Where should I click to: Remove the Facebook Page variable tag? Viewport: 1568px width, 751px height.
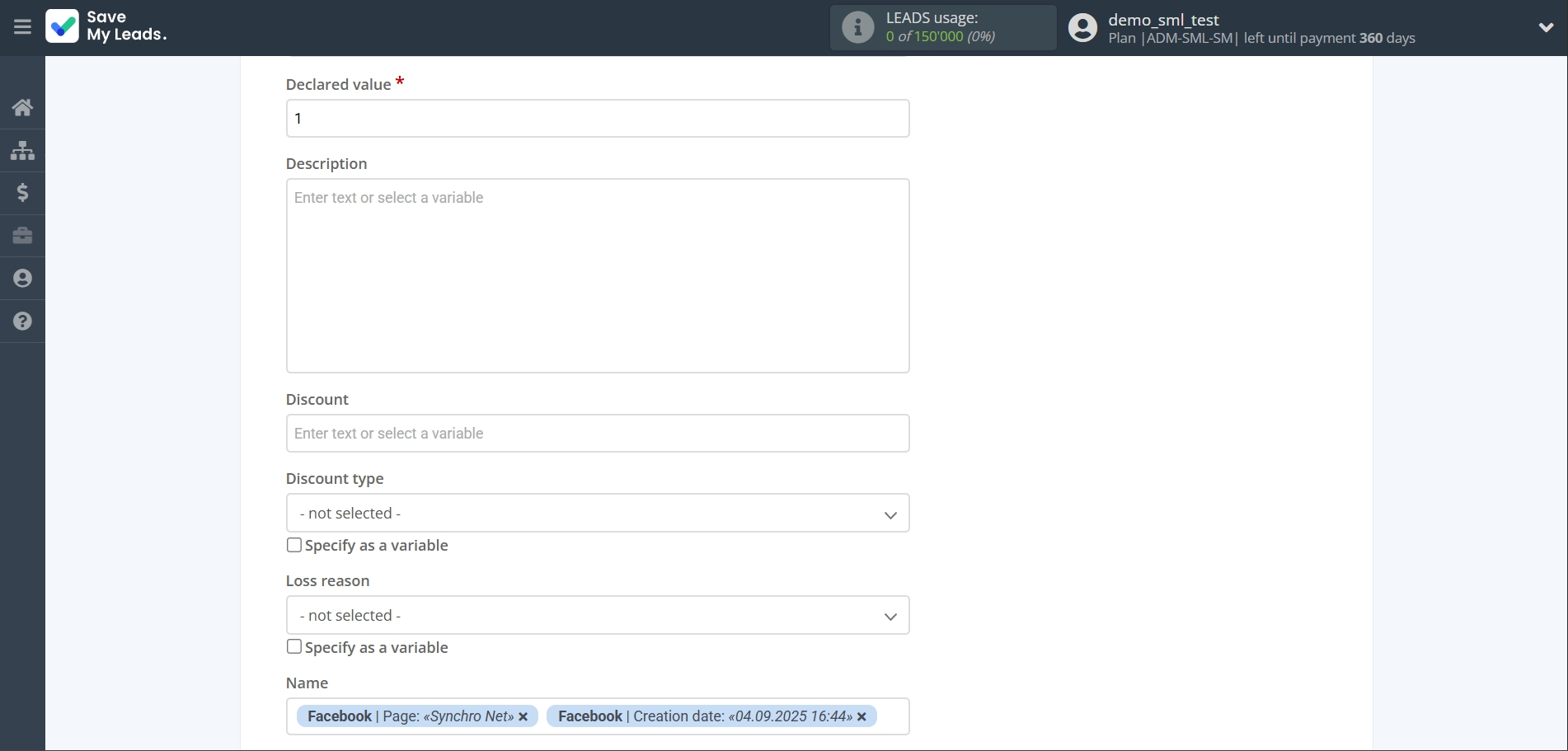(523, 717)
